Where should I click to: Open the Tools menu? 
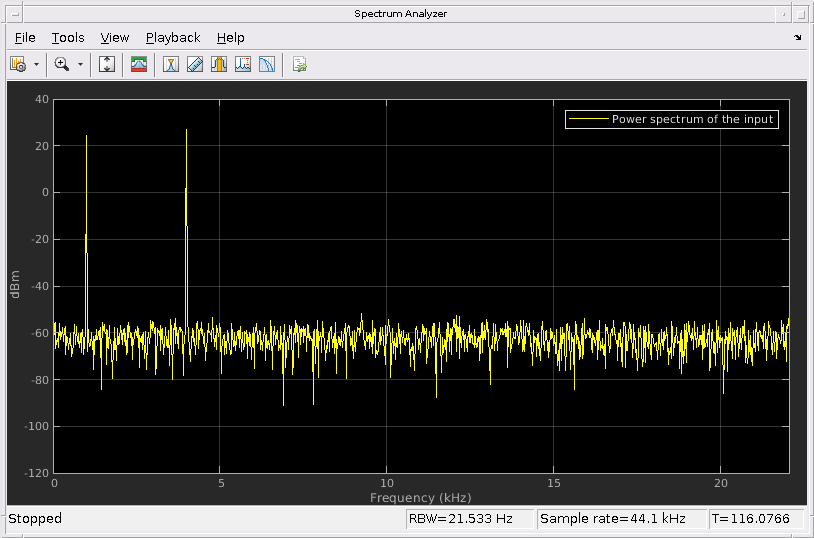68,38
